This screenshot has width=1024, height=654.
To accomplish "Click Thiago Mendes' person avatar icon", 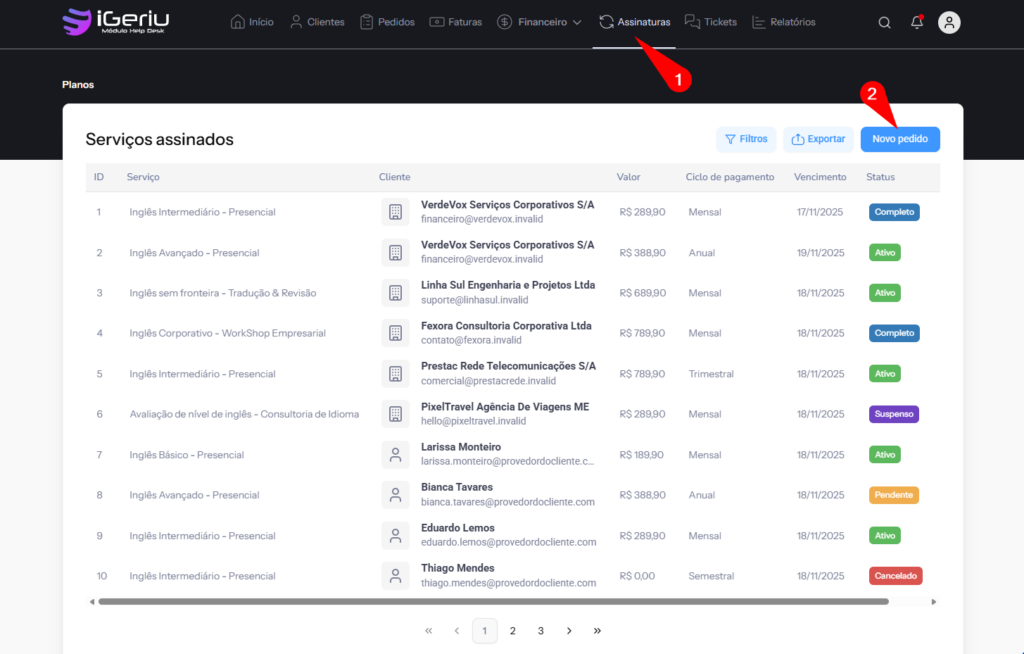I will pos(395,575).
